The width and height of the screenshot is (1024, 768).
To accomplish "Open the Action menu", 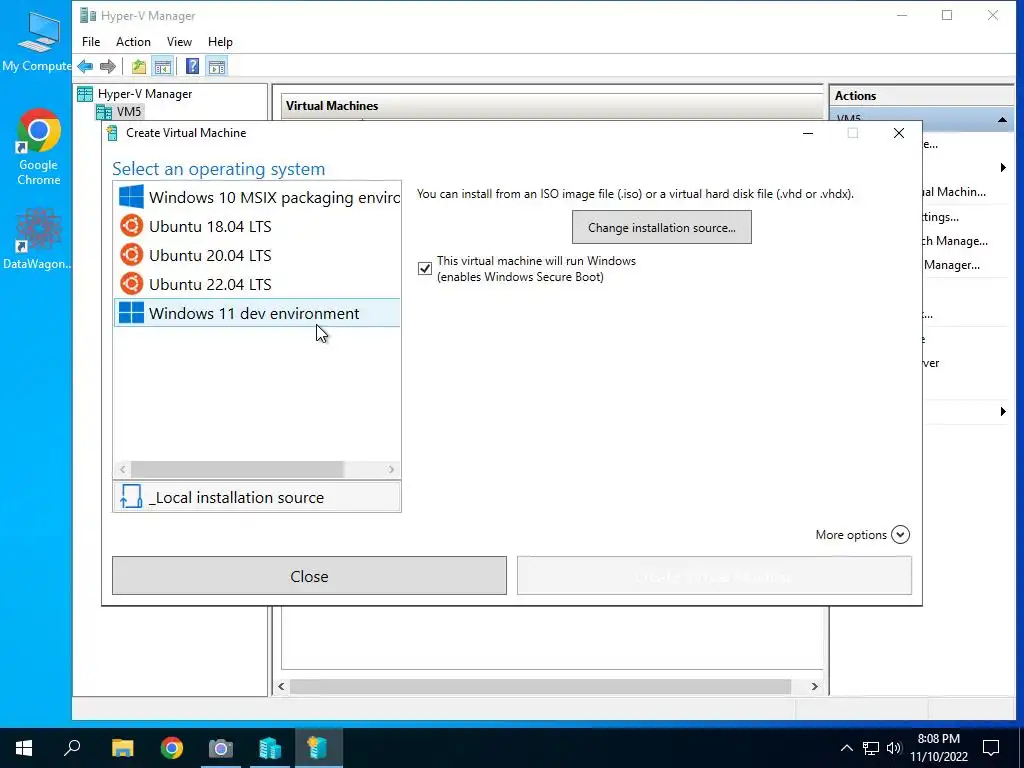I will tap(133, 41).
